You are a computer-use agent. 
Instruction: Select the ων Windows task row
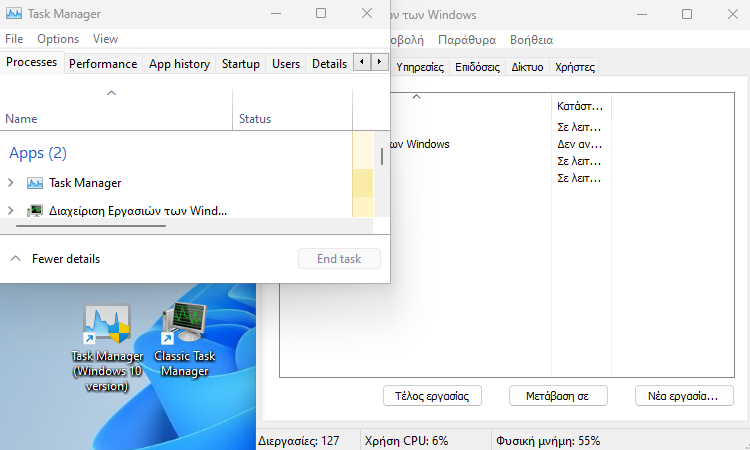point(420,144)
